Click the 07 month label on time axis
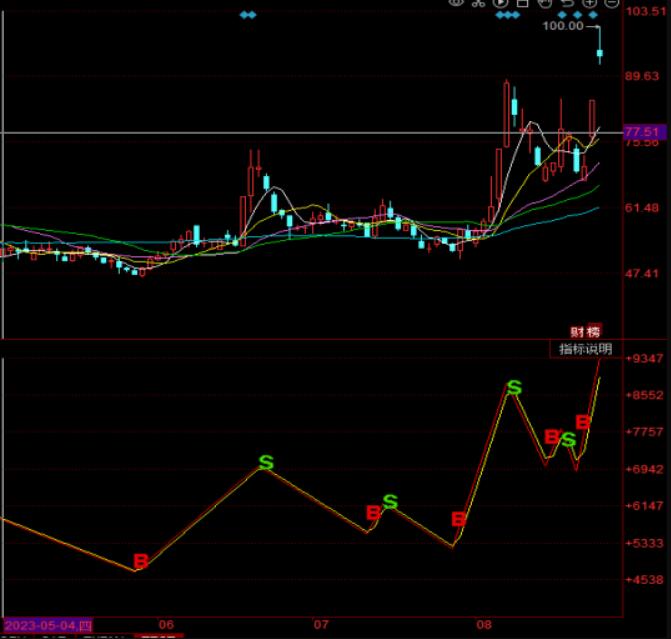671x639 pixels. coord(320,626)
